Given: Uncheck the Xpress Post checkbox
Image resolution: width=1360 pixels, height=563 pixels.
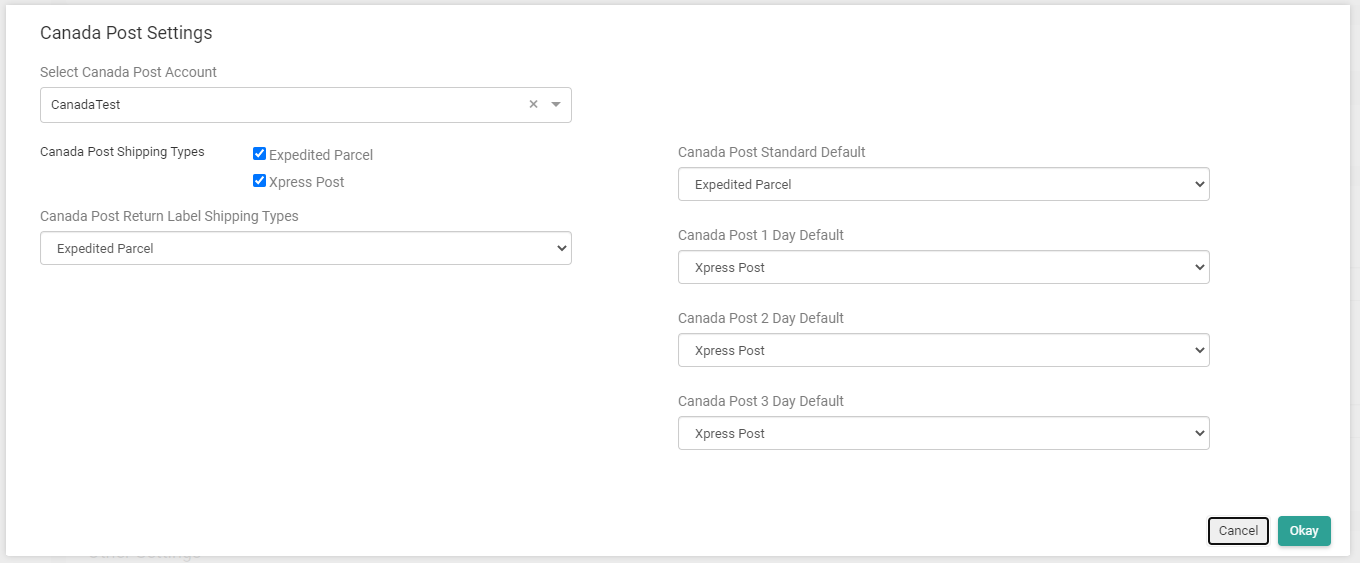Looking at the screenshot, I should tap(260, 181).
